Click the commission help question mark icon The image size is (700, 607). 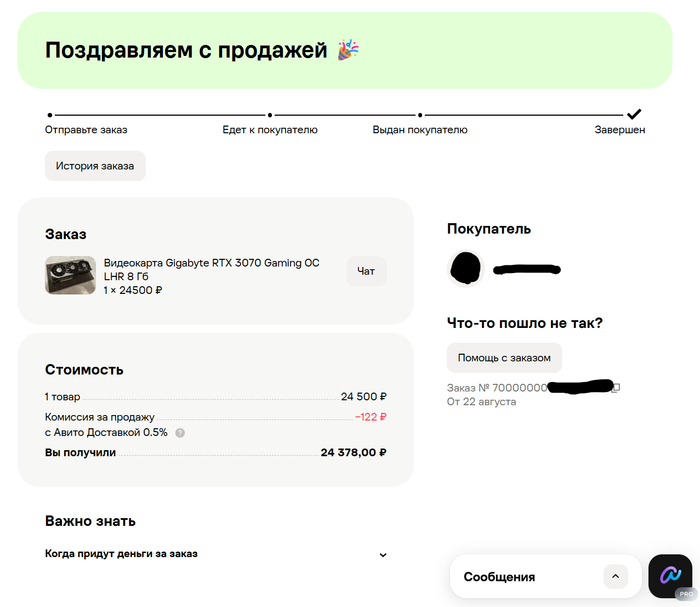(180, 433)
